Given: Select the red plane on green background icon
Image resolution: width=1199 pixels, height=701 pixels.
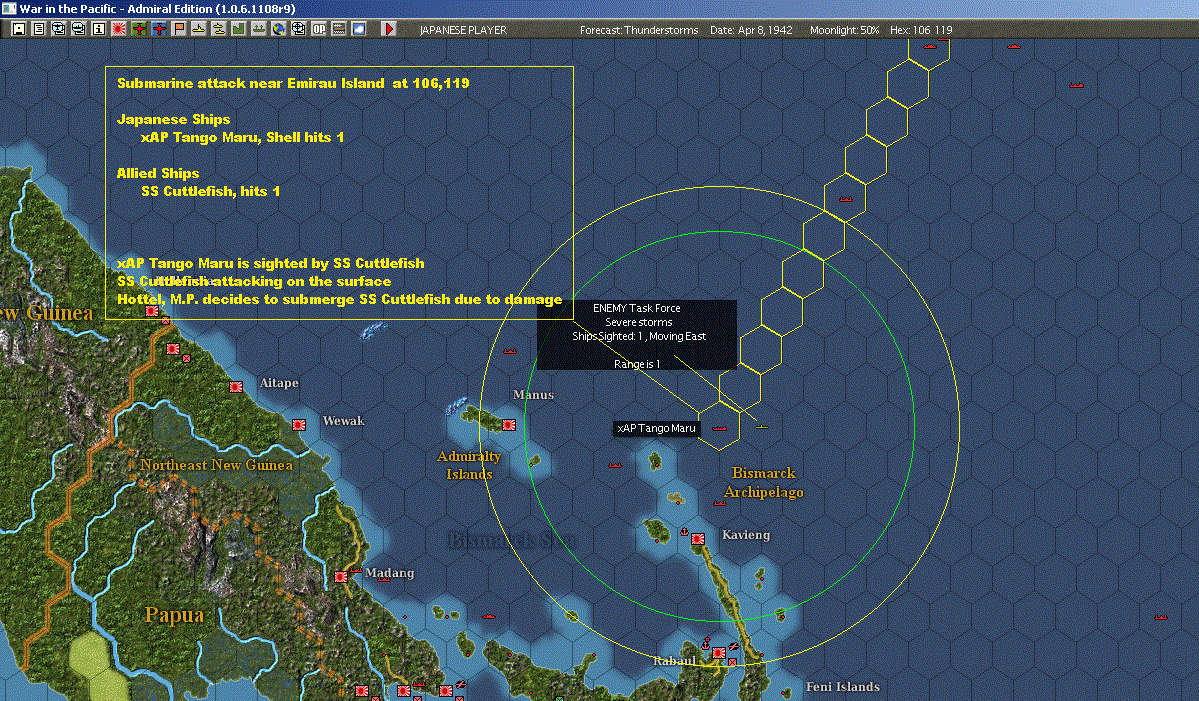Looking at the screenshot, I should tap(138, 29).
